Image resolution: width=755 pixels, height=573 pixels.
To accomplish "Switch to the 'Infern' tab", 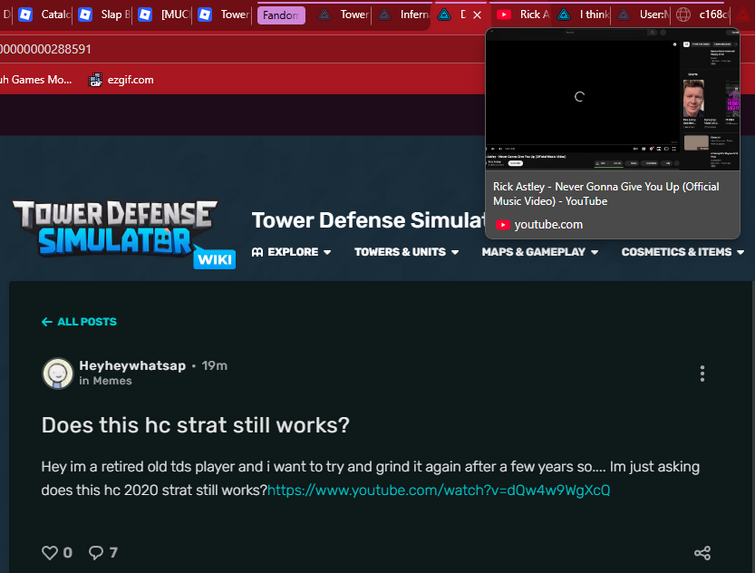I will click(x=404, y=14).
